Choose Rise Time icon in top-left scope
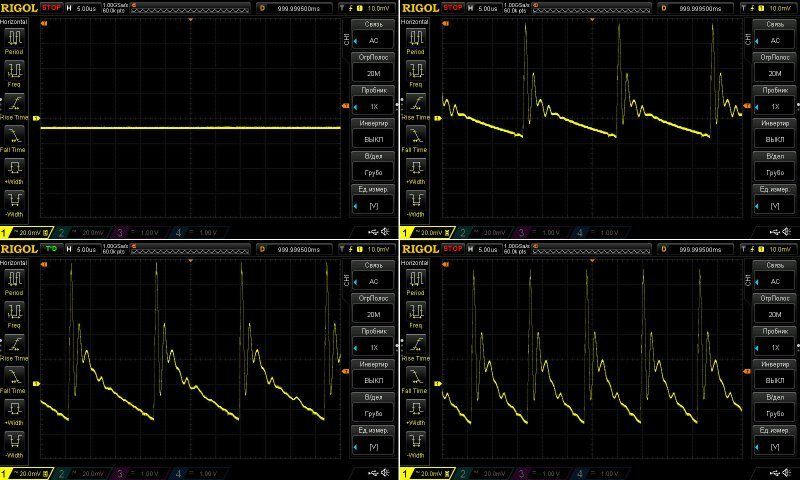Viewport: 800px width, 480px height. pos(15,104)
